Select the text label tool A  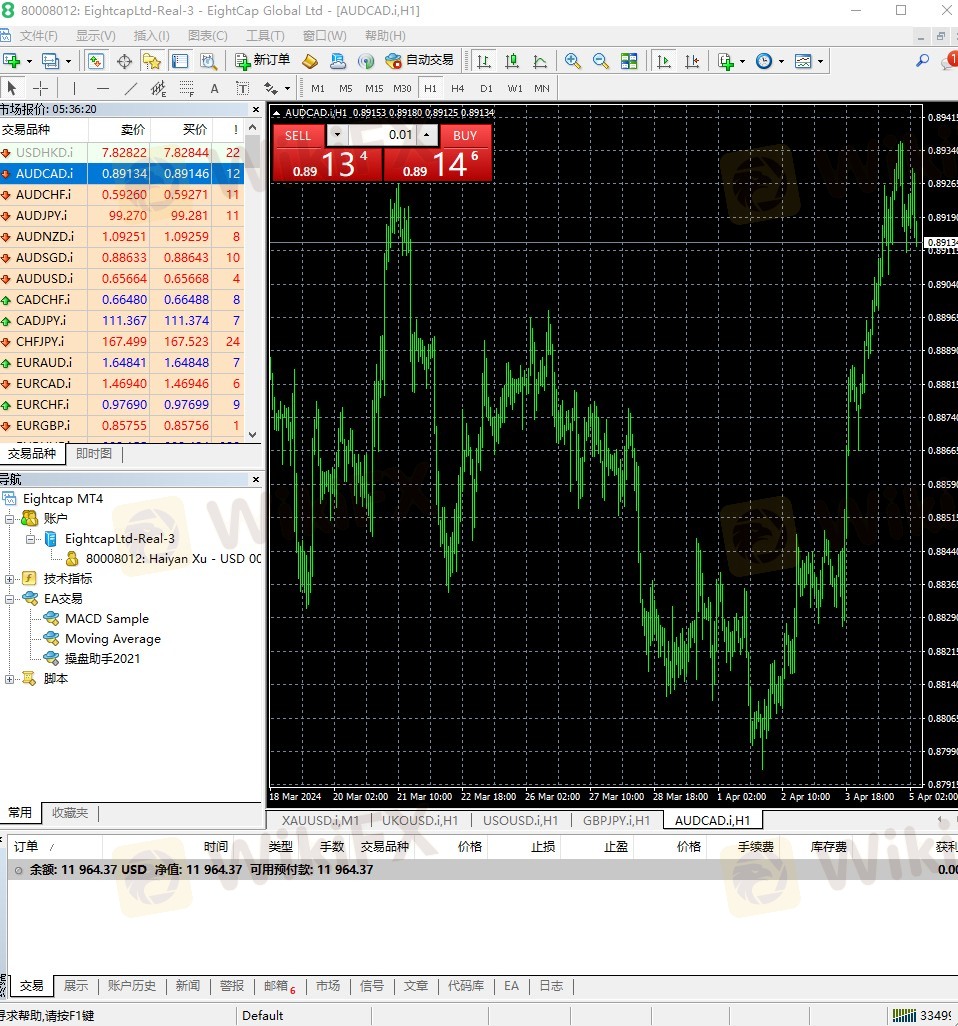[x=215, y=88]
